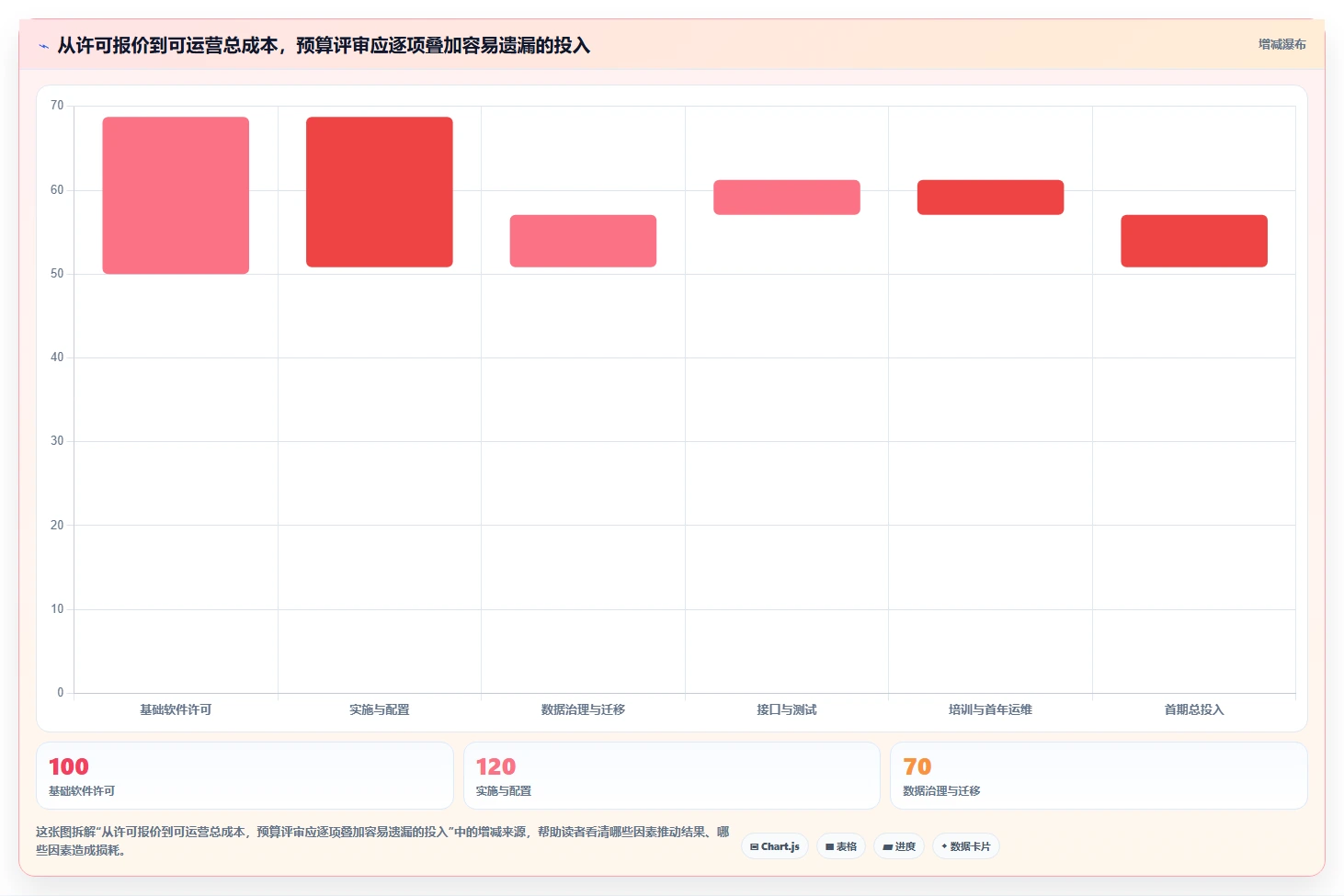This screenshot has height=896, width=1344.
Task: Click the 实施与配置 red bar
Action: pos(380,192)
